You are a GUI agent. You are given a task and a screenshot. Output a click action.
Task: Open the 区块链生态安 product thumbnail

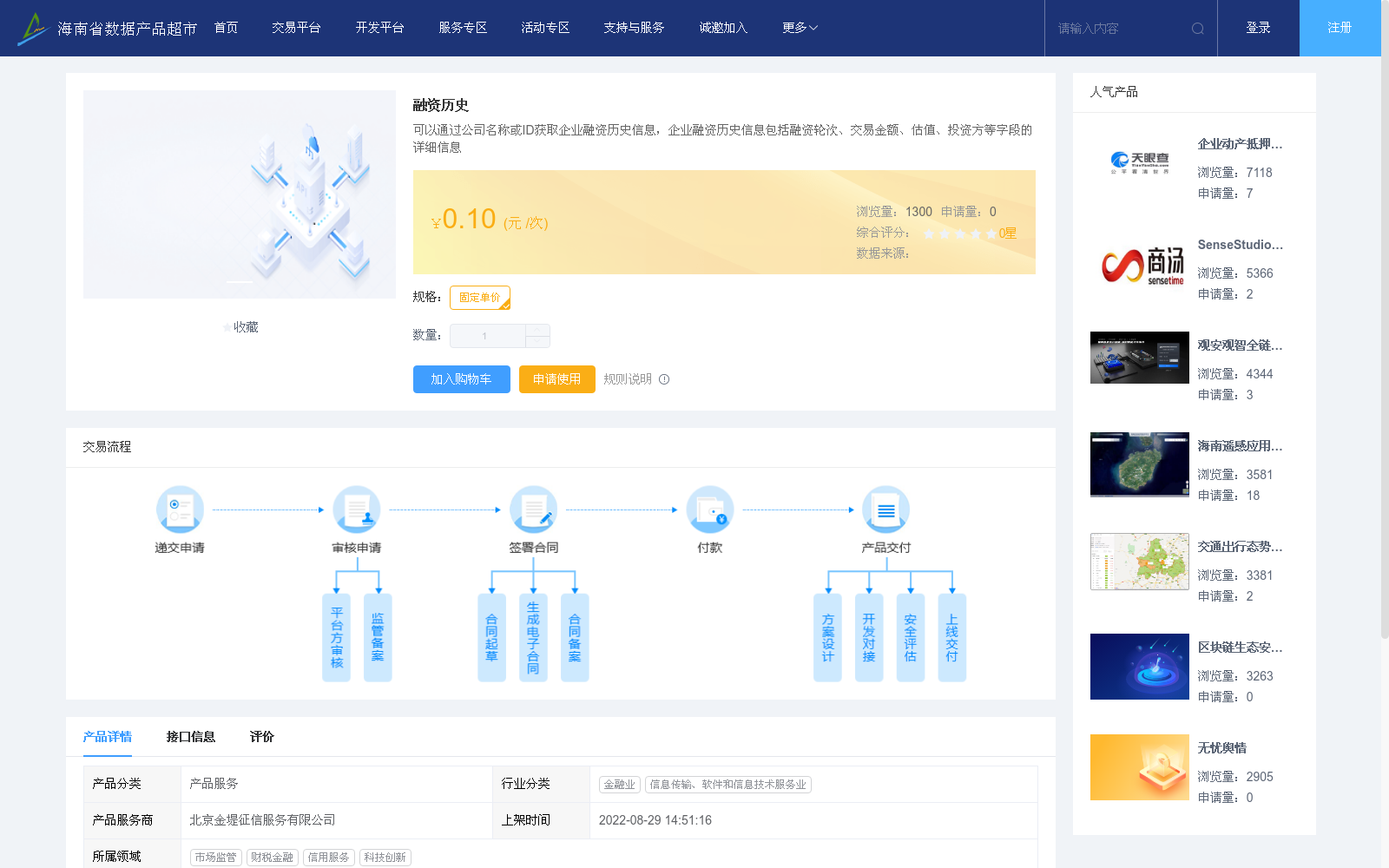pyautogui.click(x=1140, y=667)
